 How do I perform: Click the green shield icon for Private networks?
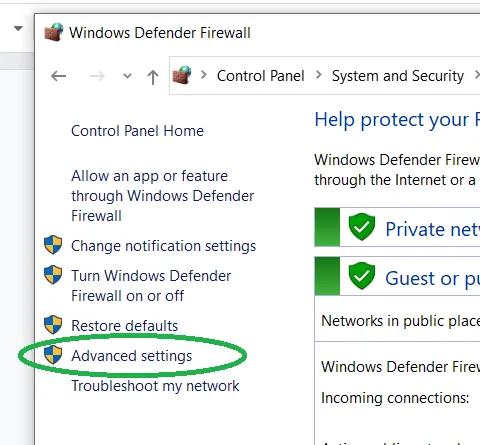[x=362, y=227]
